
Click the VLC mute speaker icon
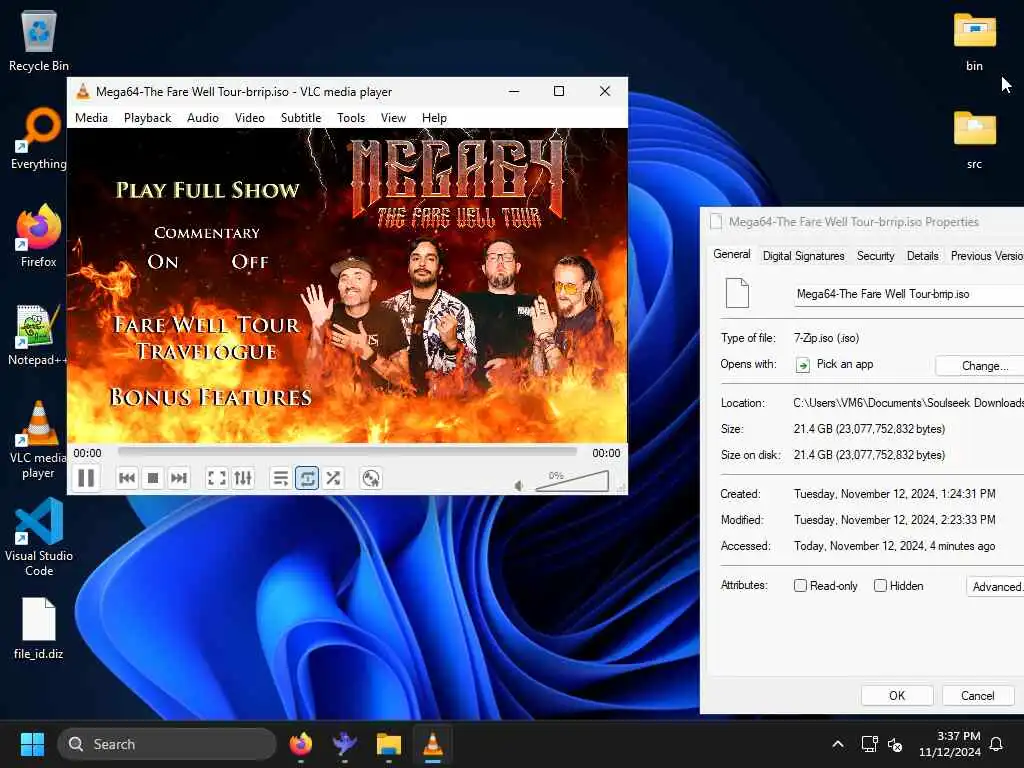(x=519, y=485)
